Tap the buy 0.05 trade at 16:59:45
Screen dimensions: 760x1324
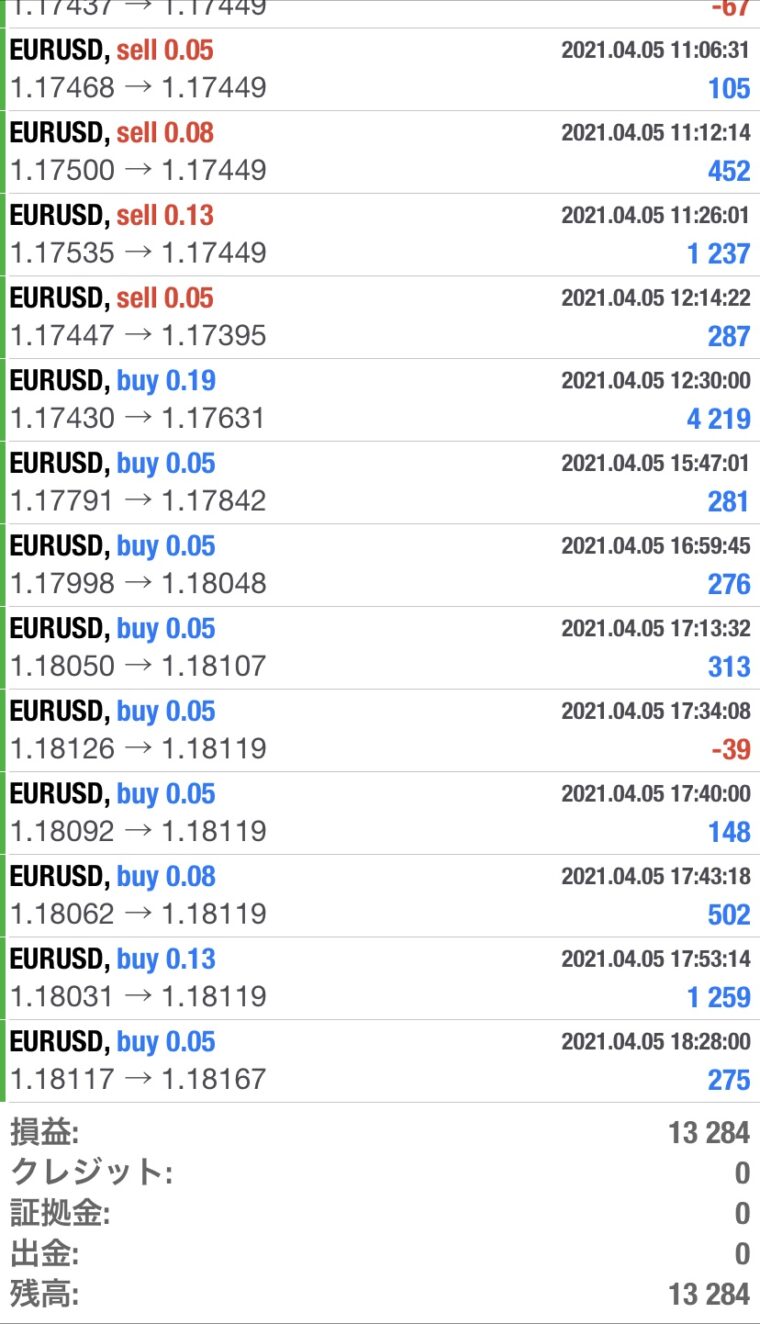(x=380, y=565)
